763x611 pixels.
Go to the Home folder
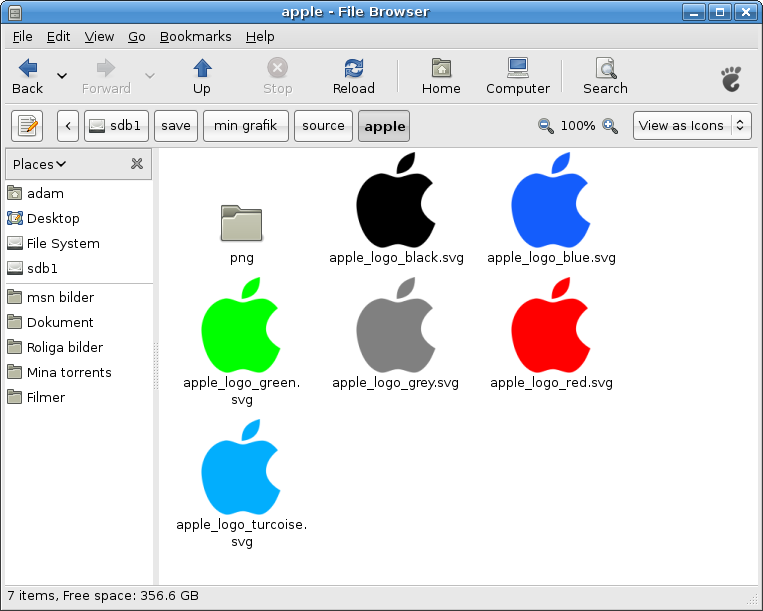(441, 76)
